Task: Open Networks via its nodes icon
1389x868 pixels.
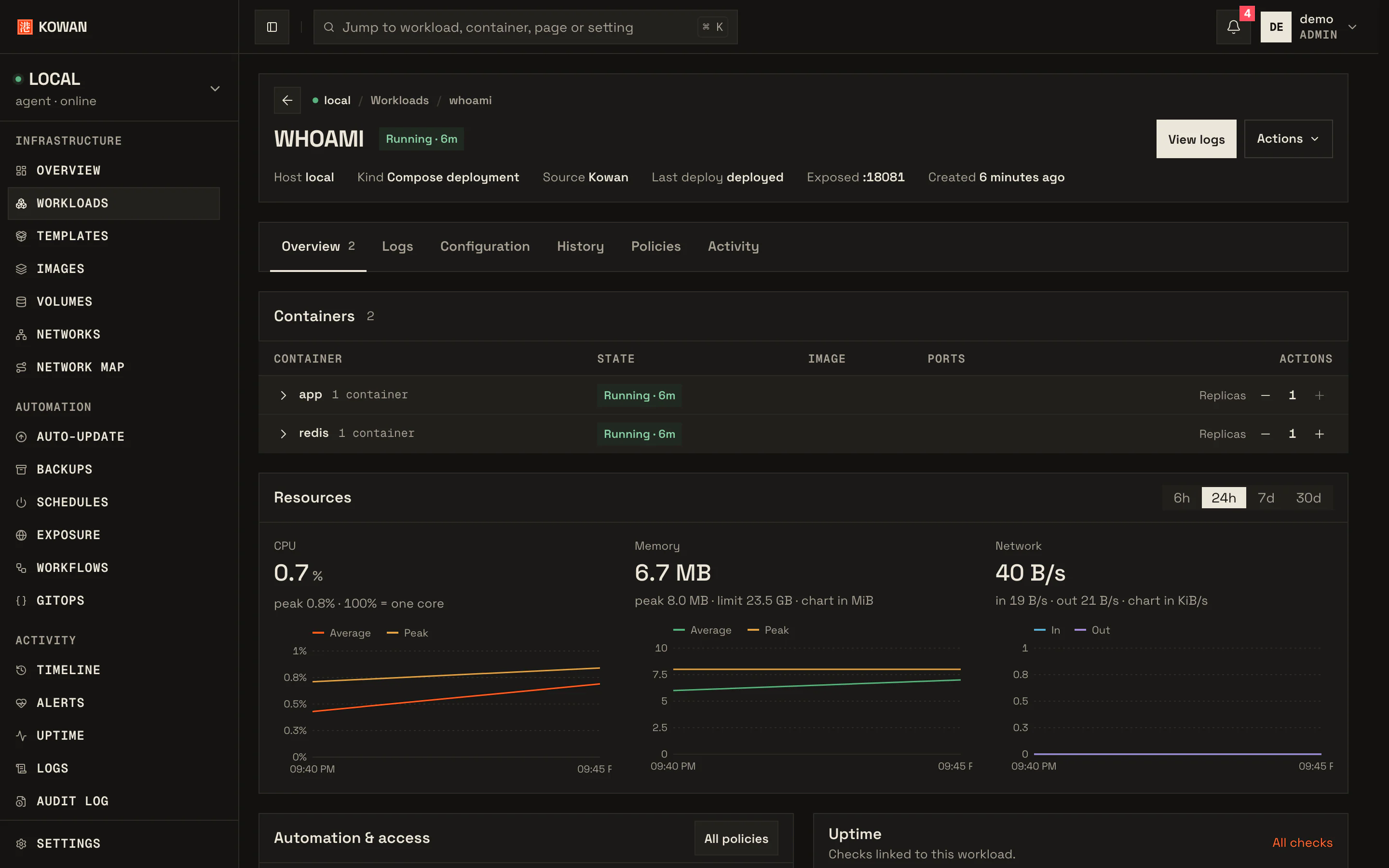Action: coord(21,334)
